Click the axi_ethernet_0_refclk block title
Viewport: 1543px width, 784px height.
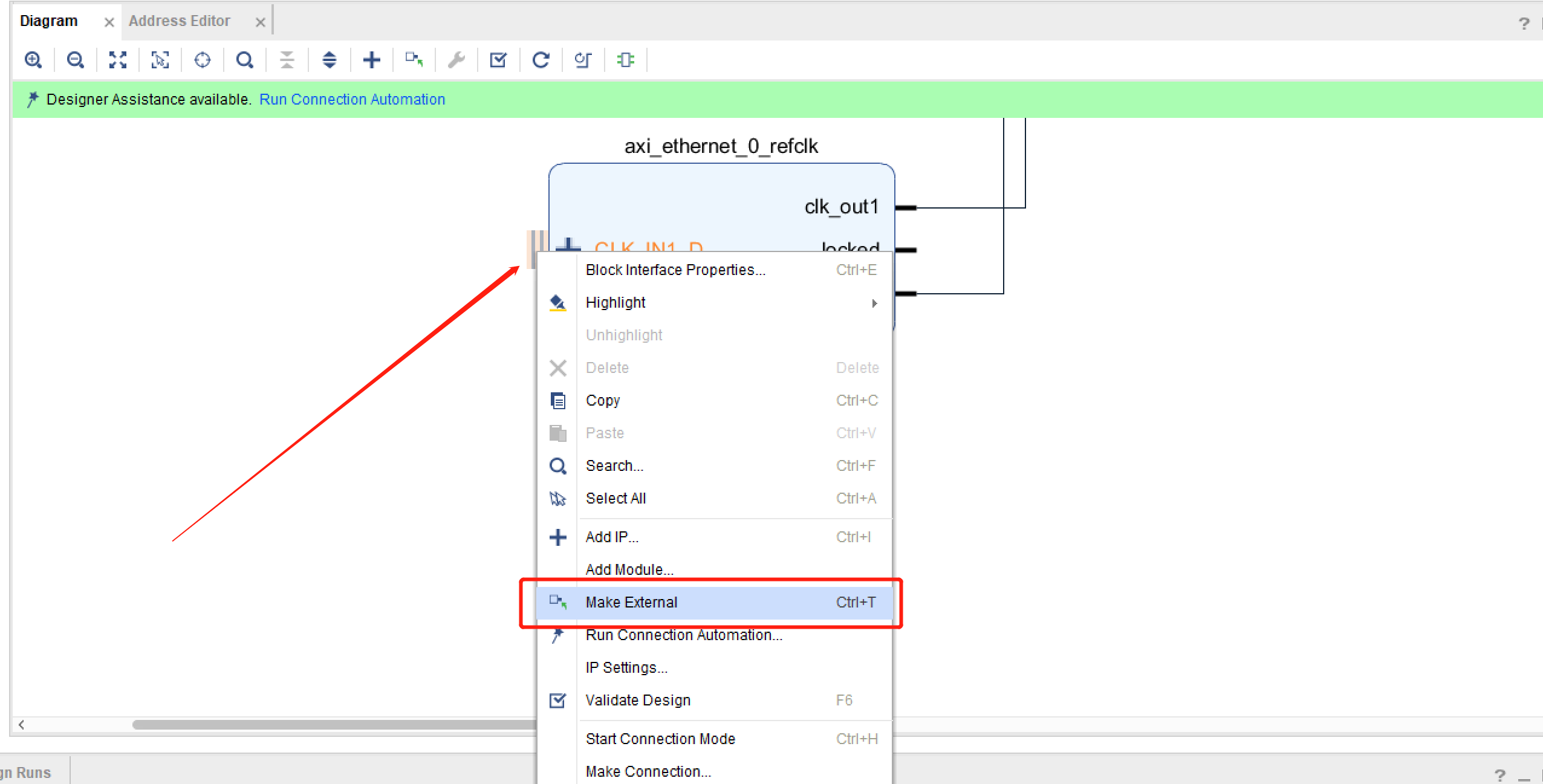click(721, 146)
